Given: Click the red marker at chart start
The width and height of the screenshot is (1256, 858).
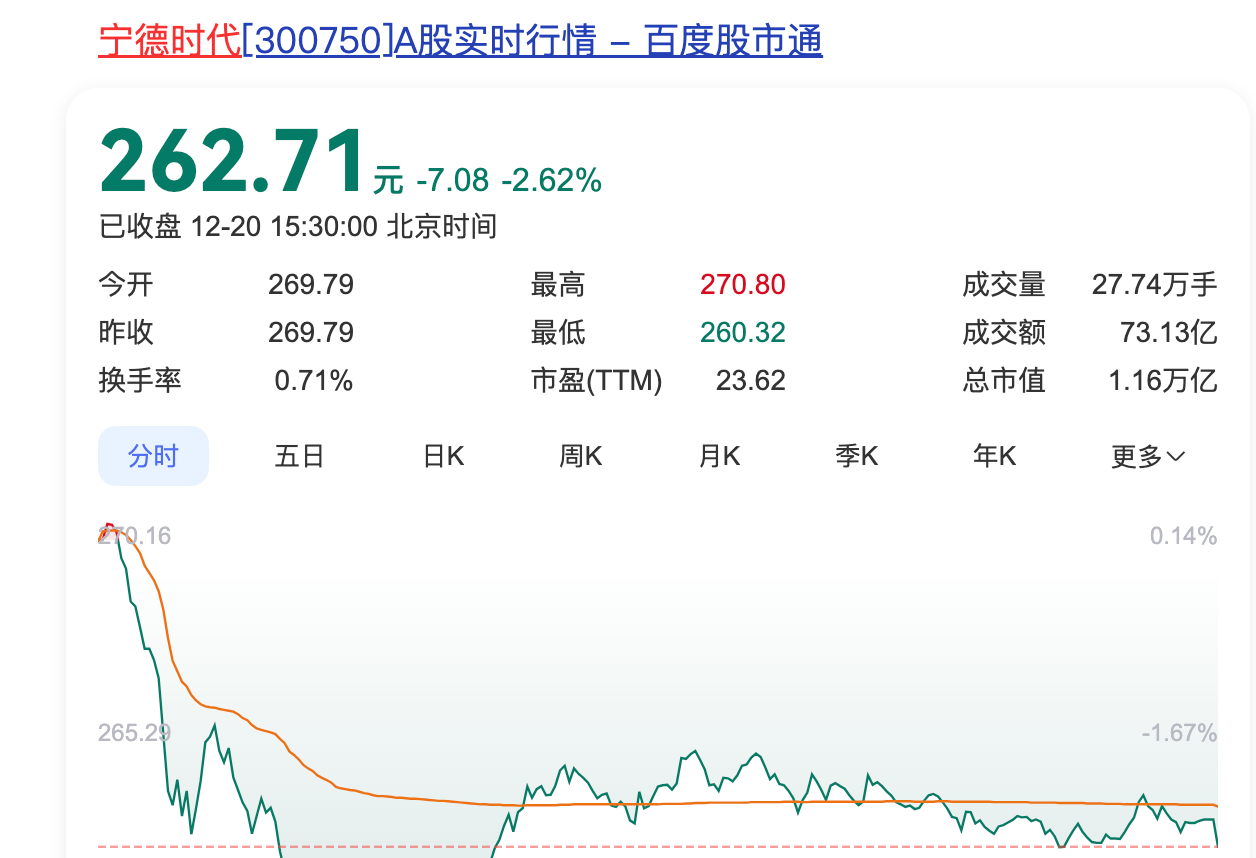Looking at the screenshot, I should 107,529.
